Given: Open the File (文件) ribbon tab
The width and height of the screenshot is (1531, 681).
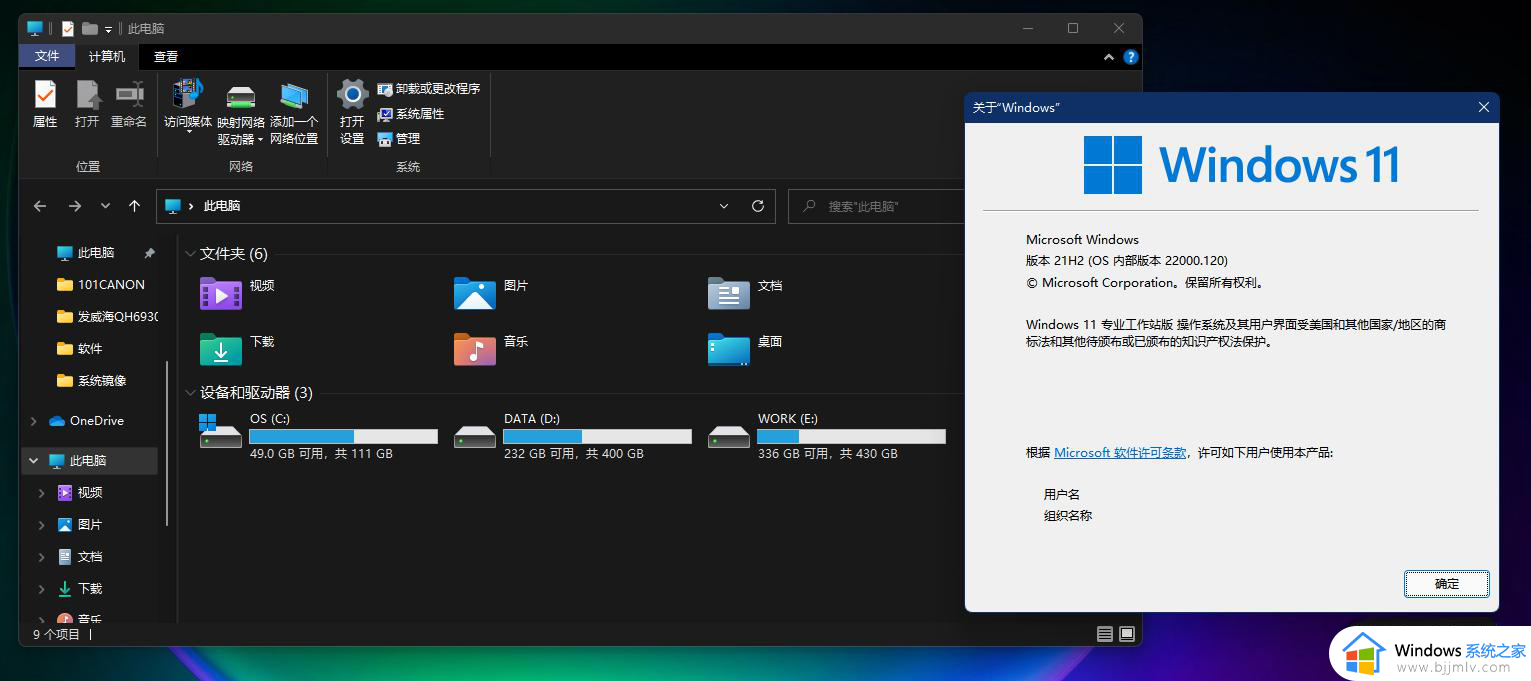Looking at the screenshot, I should [x=47, y=57].
